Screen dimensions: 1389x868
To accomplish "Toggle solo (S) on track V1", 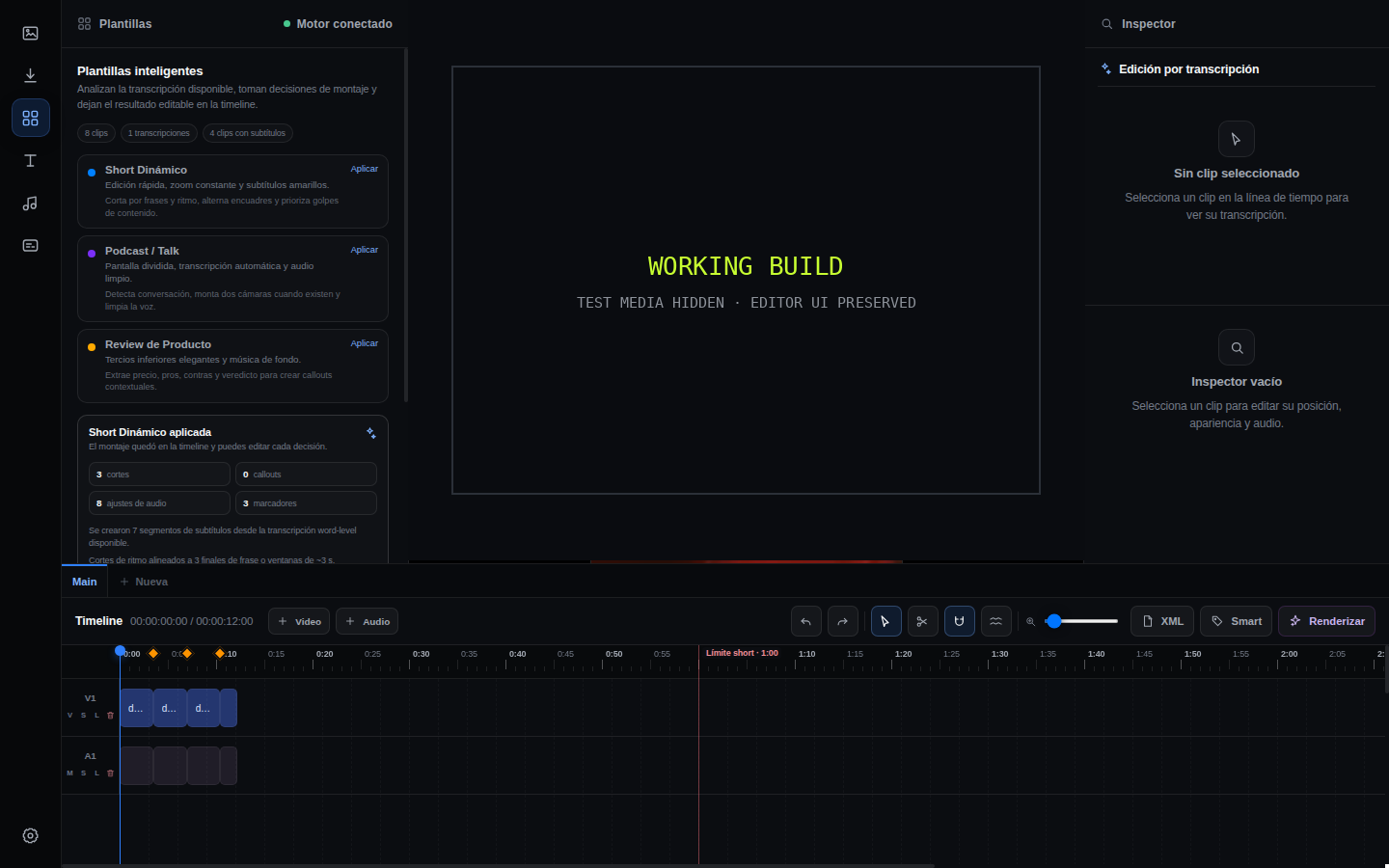I will (x=83, y=716).
